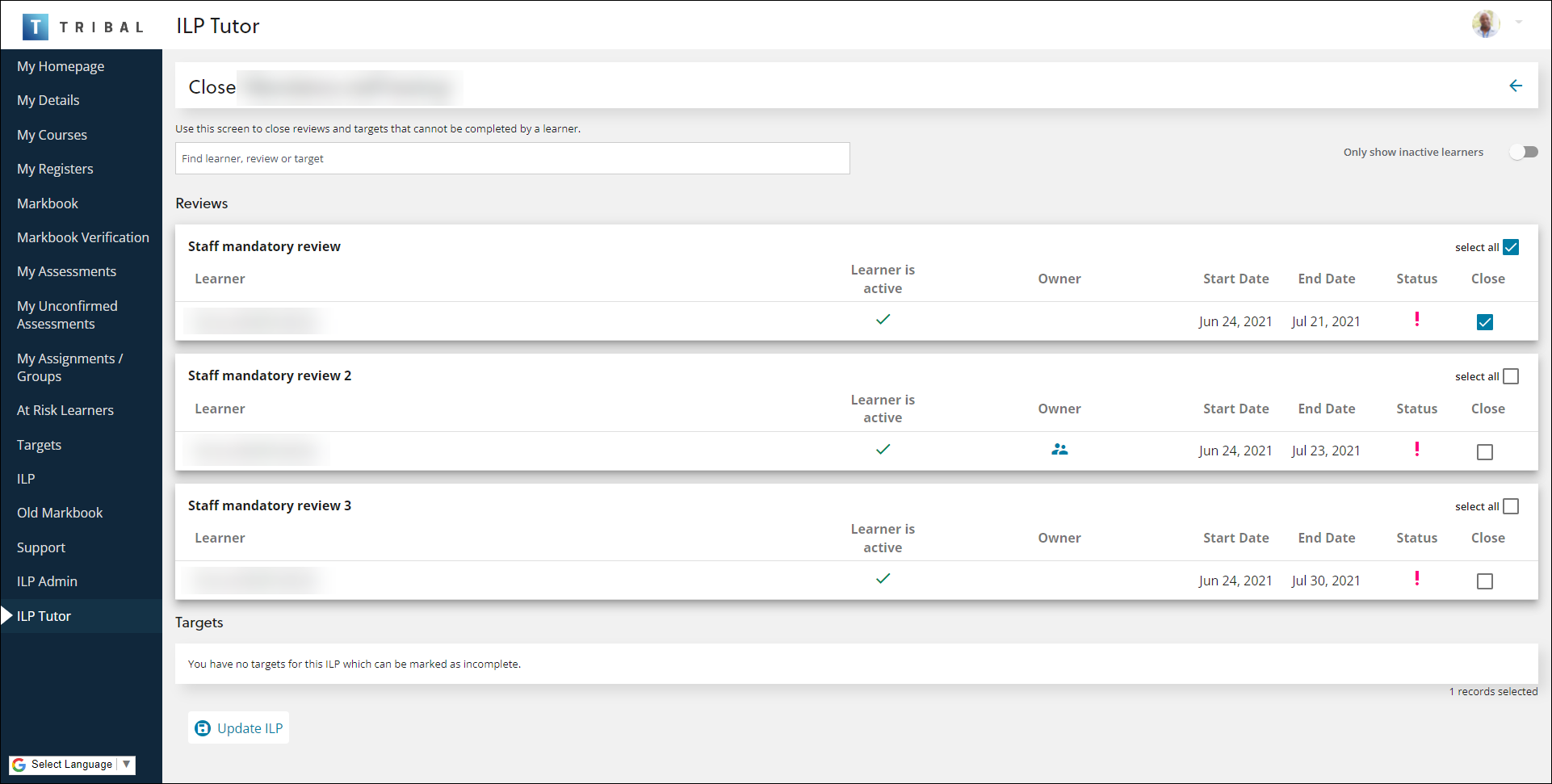Image resolution: width=1552 pixels, height=784 pixels.
Task: Uncheck select all for Staff mandatory review
Action: click(1511, 247)
